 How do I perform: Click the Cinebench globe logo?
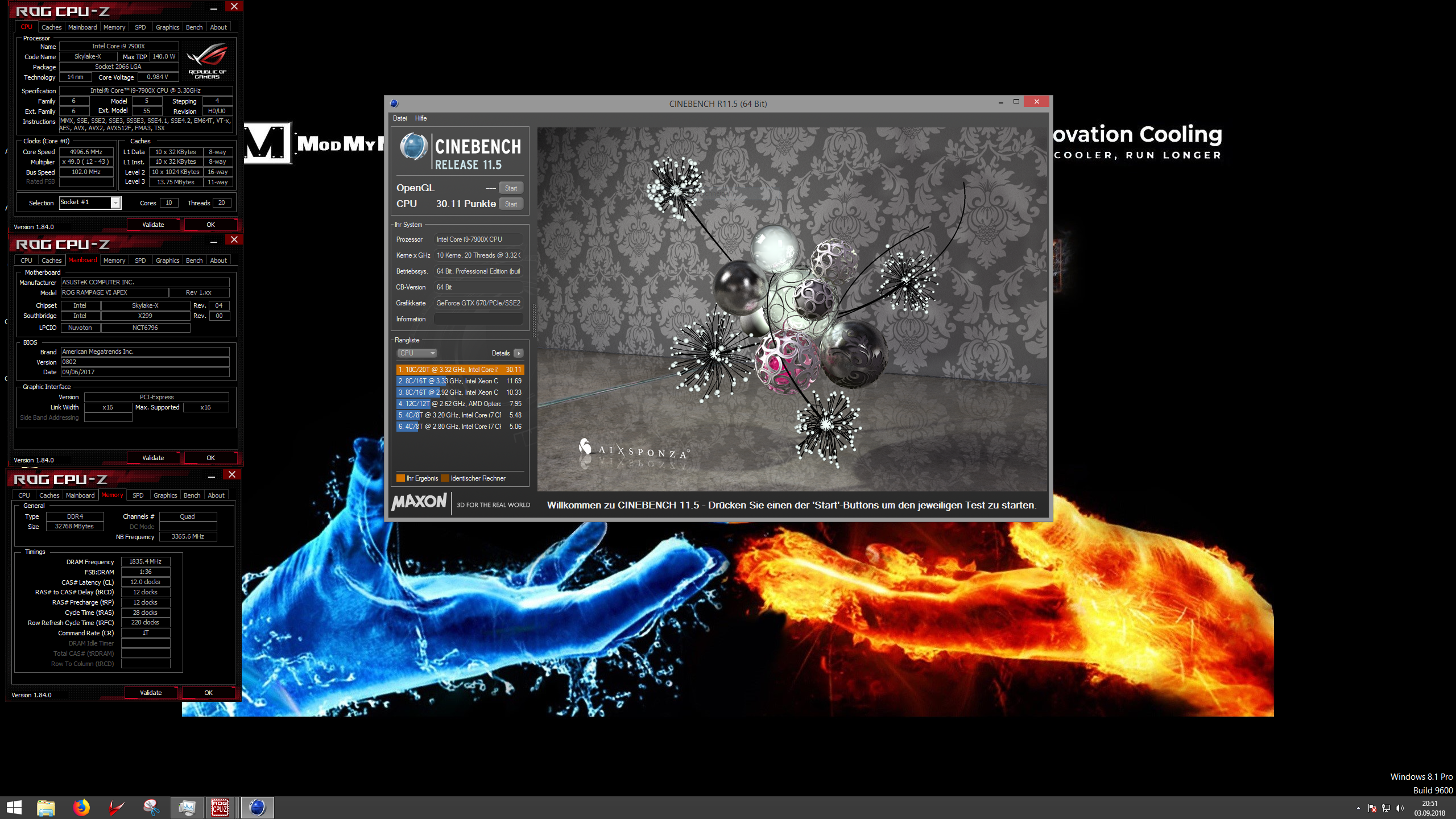[414, 147]
